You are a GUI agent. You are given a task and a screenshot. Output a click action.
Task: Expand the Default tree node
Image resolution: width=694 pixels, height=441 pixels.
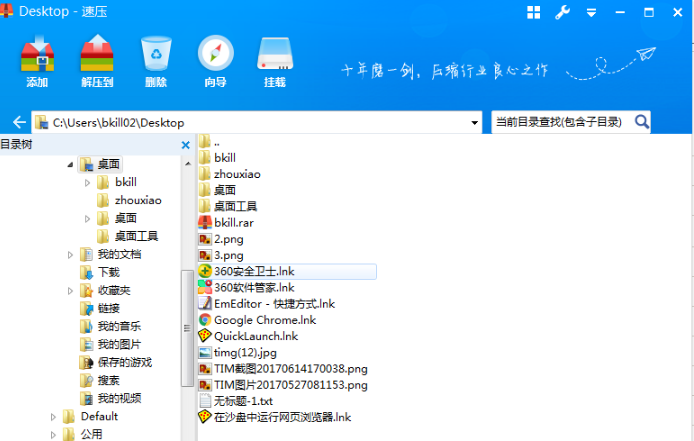pos(53,417)
